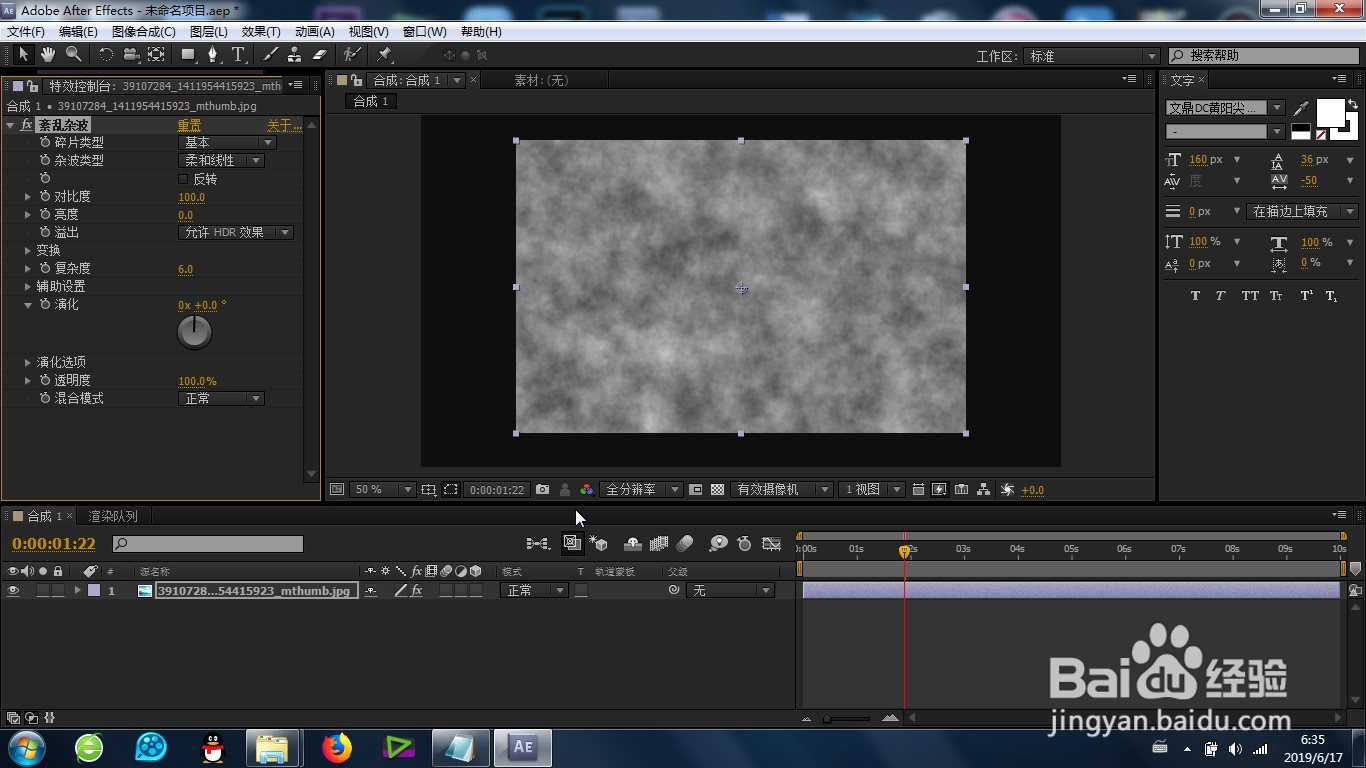Toggle stopwatch for 对比度
The height and width of the screenshot is (768, 1366).
(x=45, y=197)
